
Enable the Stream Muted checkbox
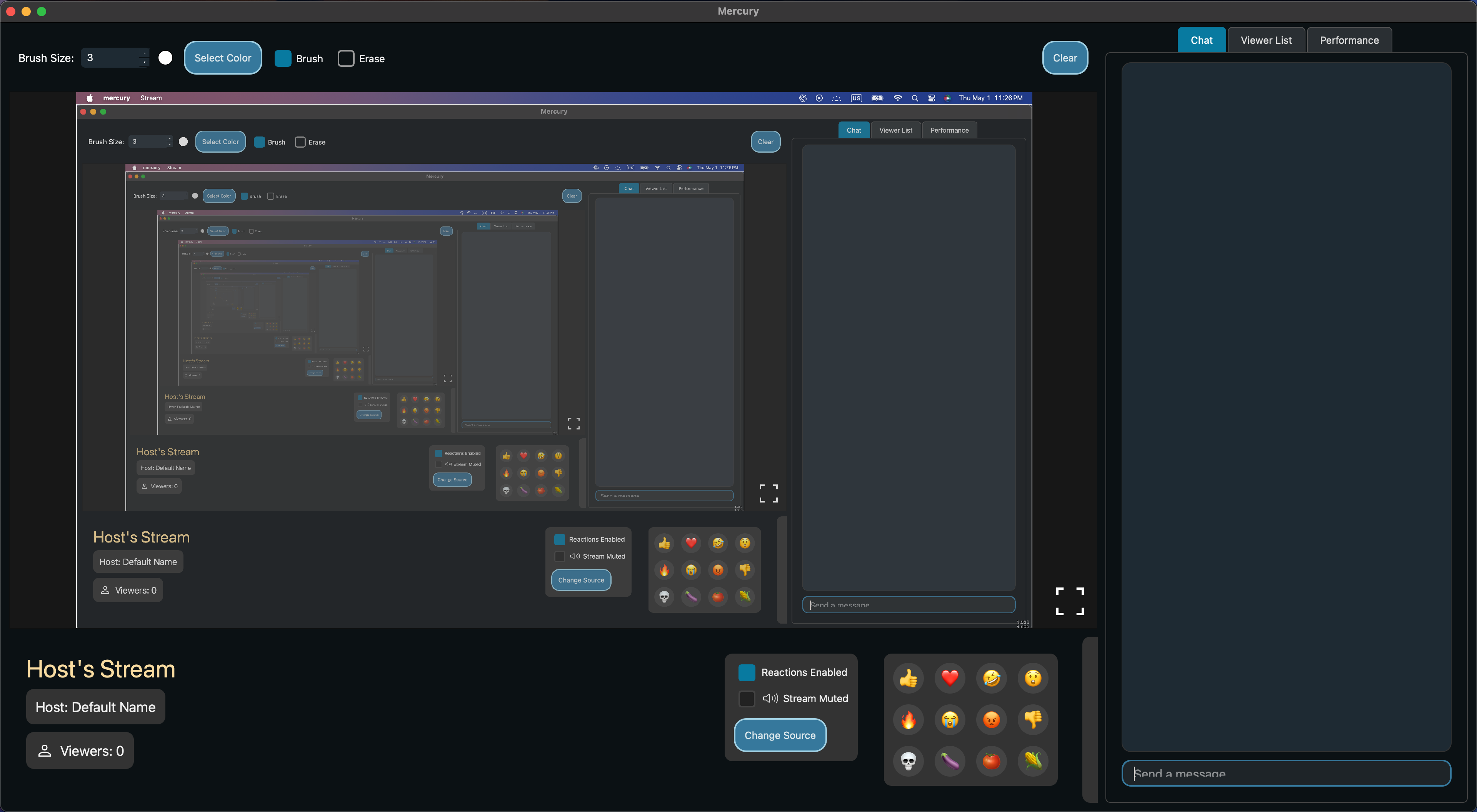pyautogui.click(x=747, y=699)
